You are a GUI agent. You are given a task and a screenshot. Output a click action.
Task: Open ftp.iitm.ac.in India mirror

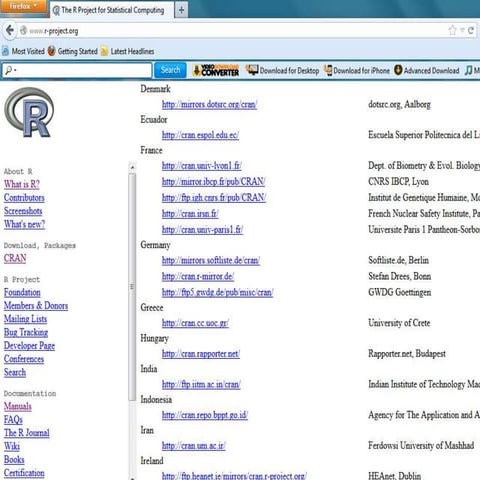point(201,385)
